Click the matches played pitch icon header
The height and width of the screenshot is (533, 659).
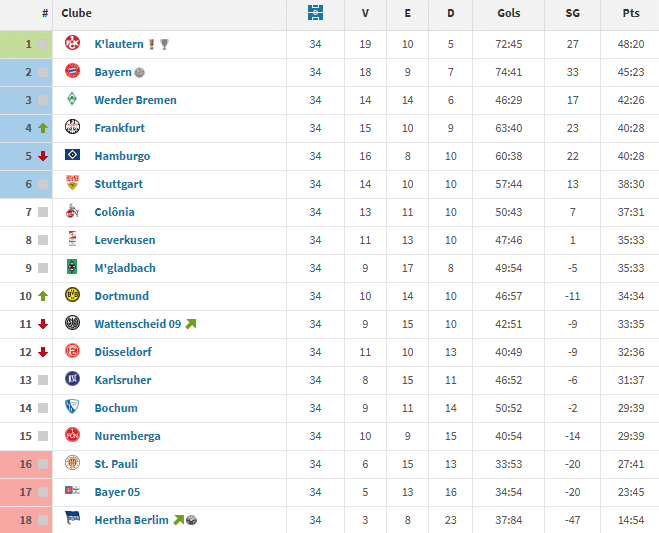pos(315,14)
